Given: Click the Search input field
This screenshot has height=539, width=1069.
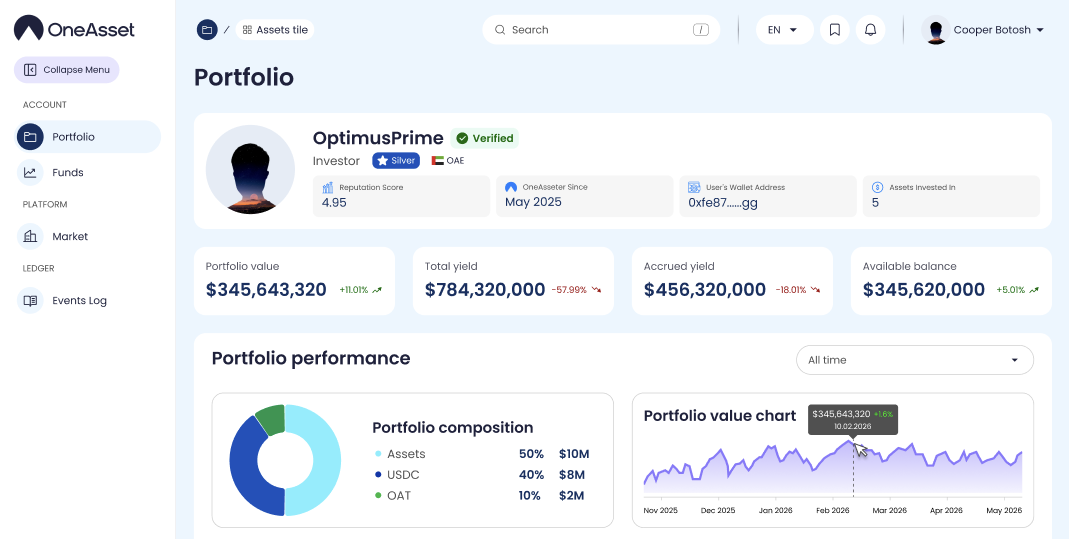Looking at the screenshot, I should pos(600,30).
